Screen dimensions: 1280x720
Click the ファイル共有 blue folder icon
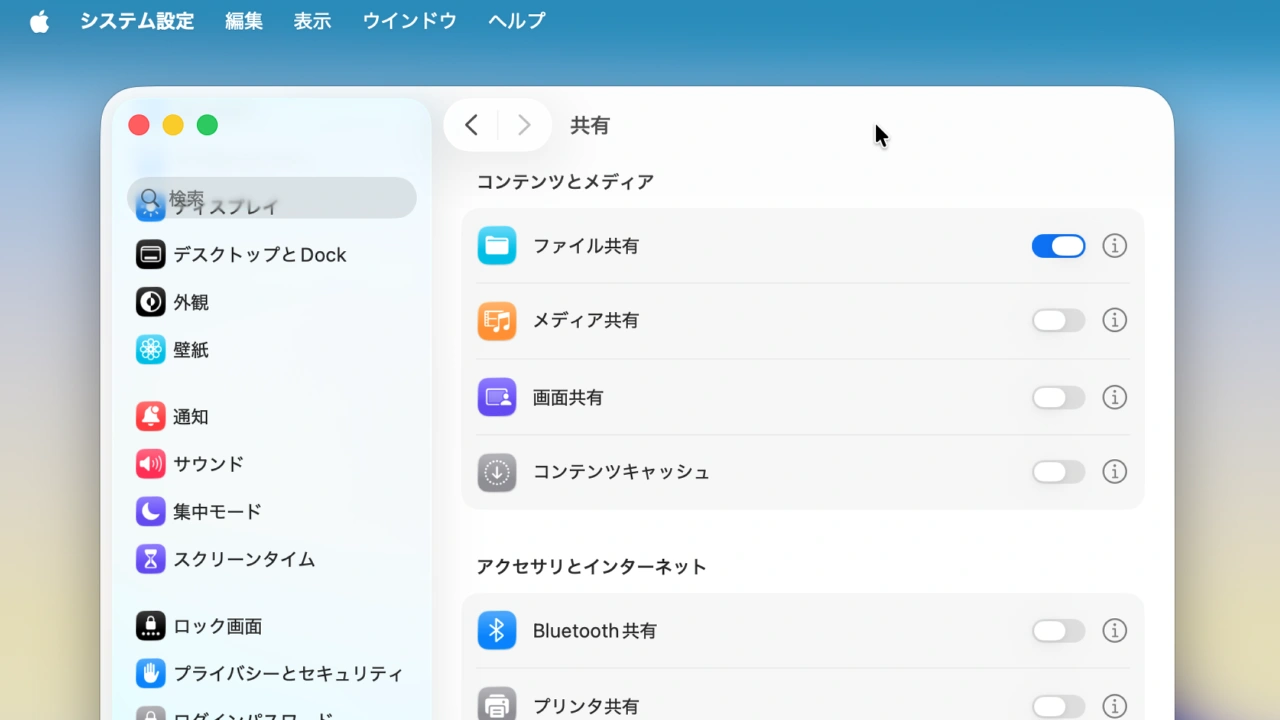497,245
